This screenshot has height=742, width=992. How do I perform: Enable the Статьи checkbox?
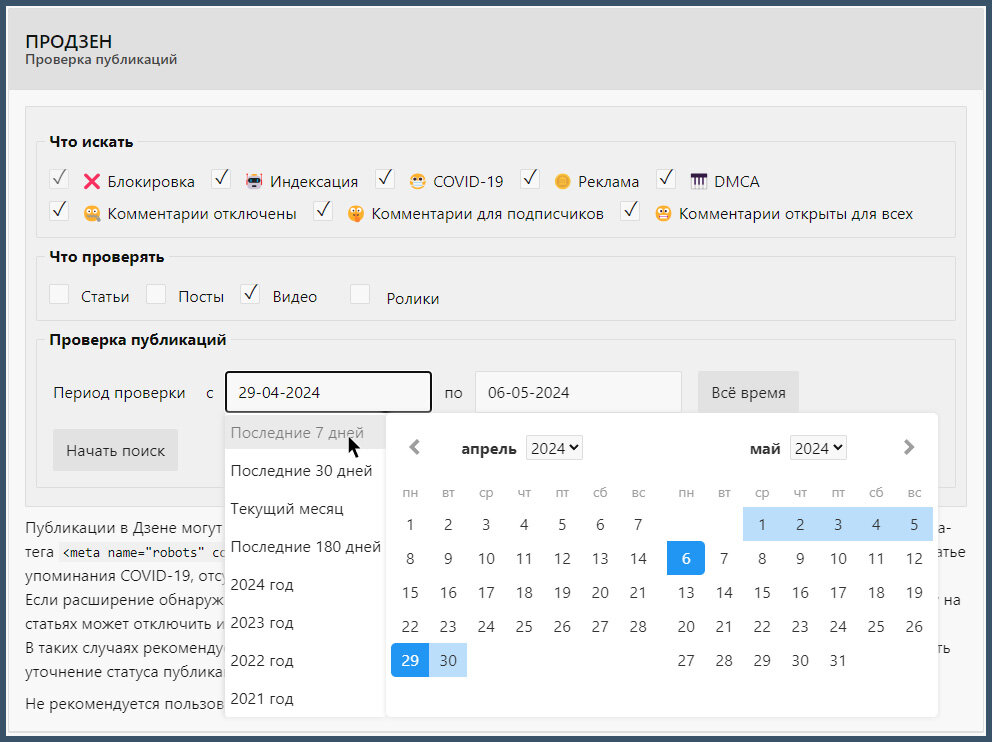coord(59,294)
